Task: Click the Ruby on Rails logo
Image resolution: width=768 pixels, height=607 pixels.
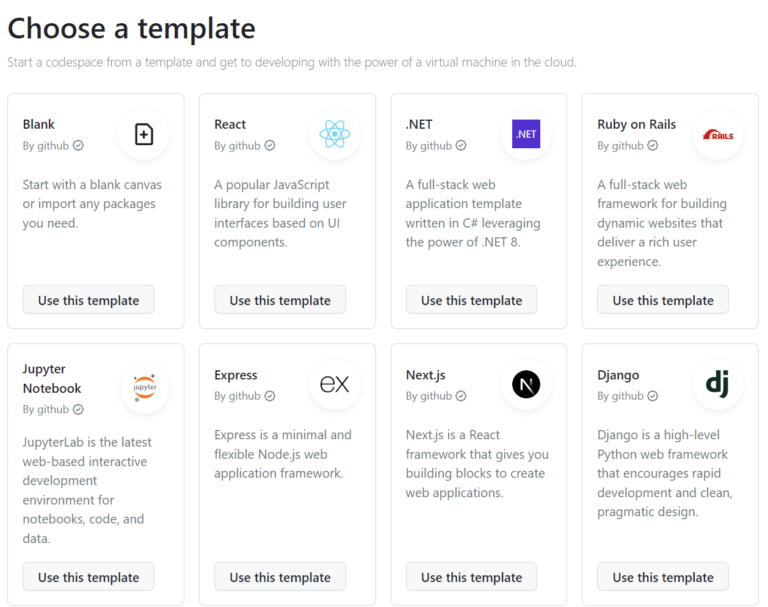Action: 718,134
